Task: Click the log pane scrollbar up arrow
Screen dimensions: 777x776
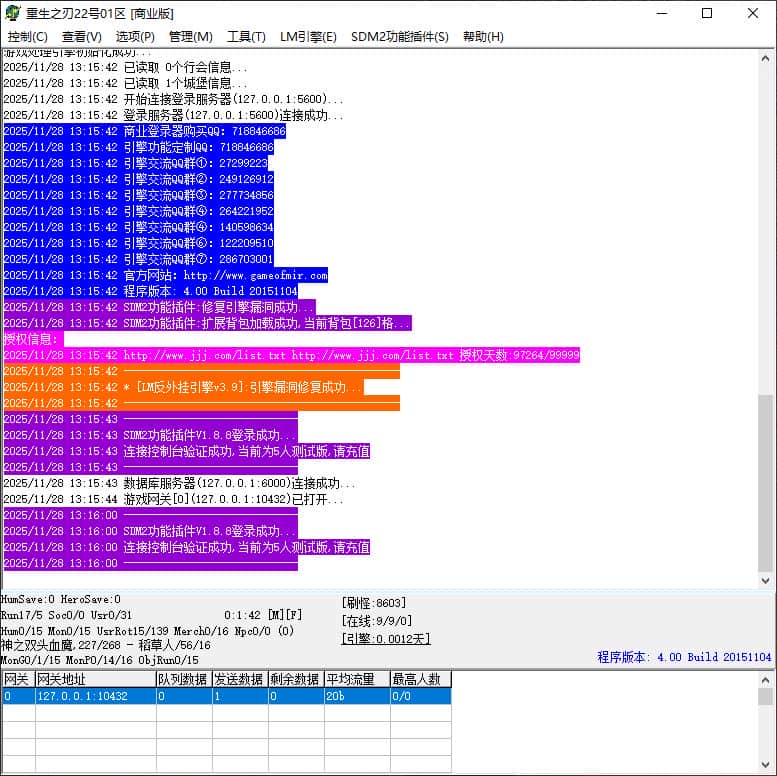Action: click(765, 58)
